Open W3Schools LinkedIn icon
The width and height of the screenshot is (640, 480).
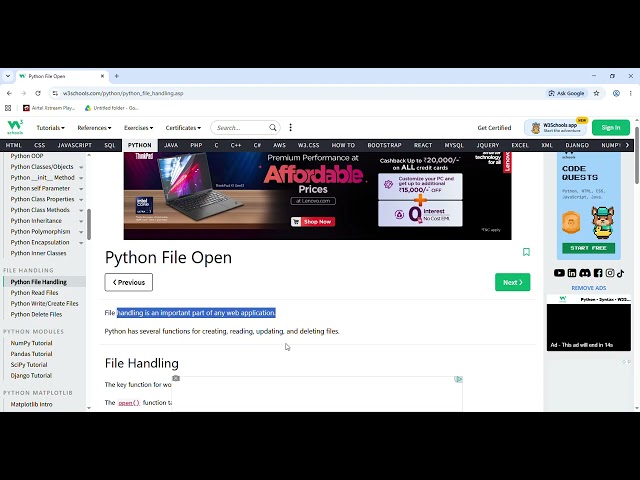tap(572, 273)
